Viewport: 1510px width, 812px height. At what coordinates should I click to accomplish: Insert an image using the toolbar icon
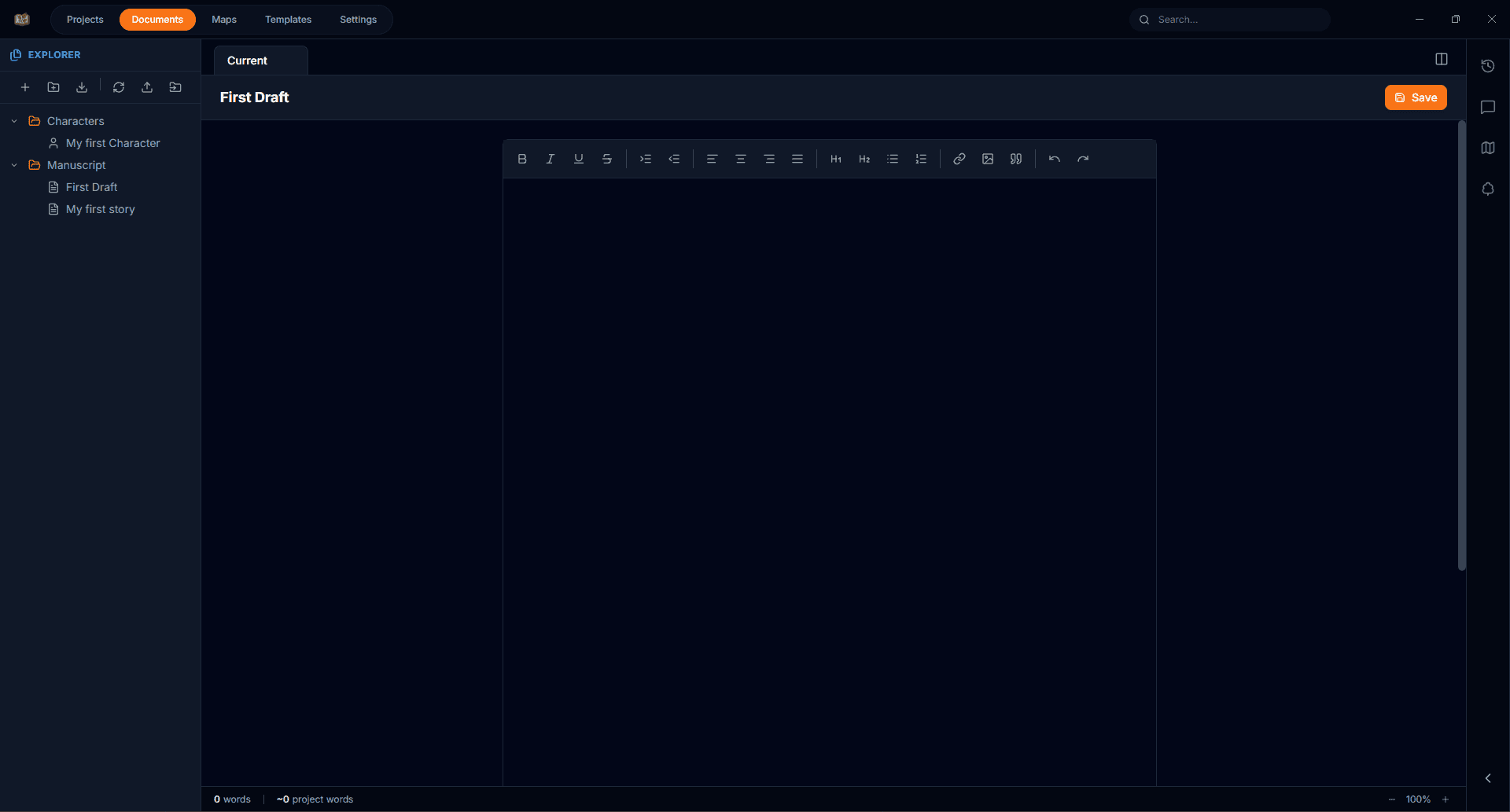tap(987, 159)
